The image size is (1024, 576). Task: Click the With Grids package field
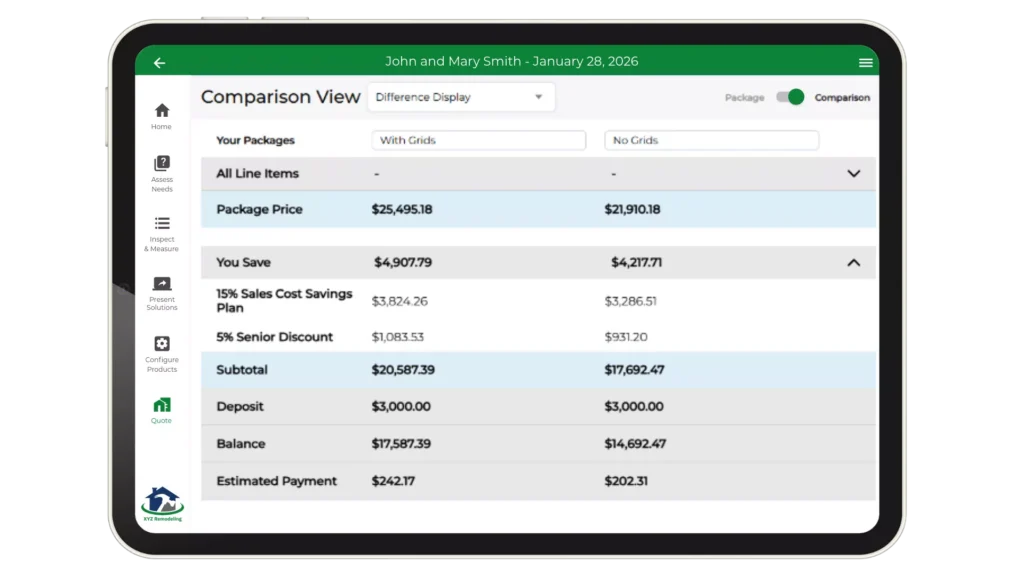point(478,141)
